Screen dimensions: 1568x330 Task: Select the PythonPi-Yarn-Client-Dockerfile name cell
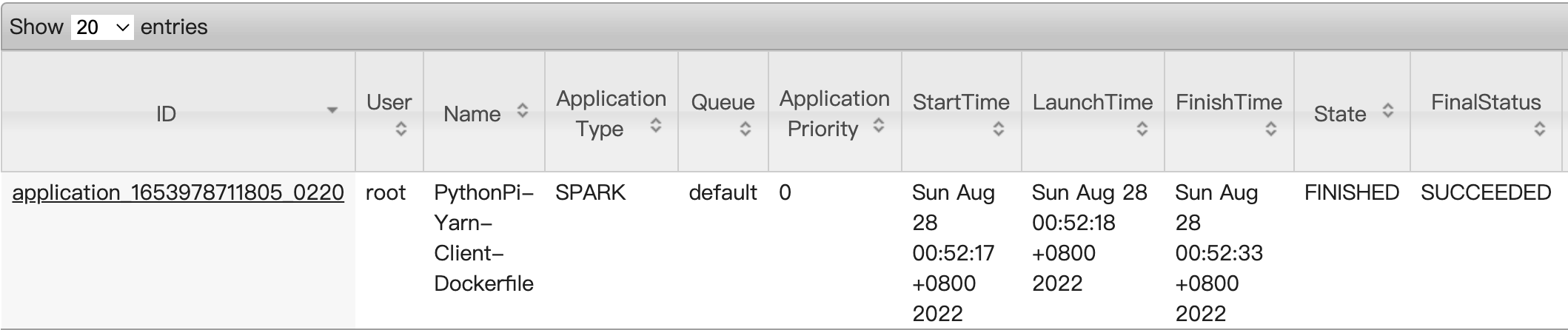point(483,238)
